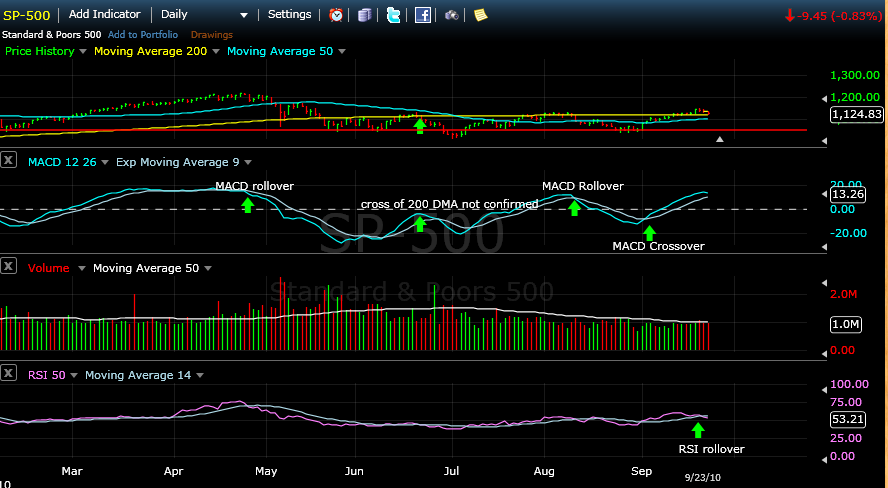Open the Add Indicator menu
This screenshot has width=888, height=488.
click(104, 15)
